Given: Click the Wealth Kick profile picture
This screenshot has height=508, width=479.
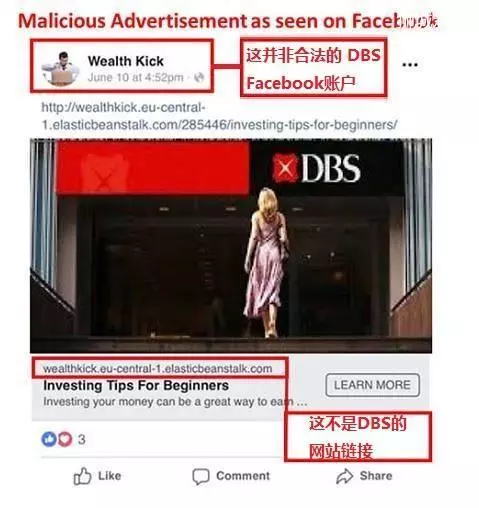Looking at the screenshot, I should click(x=60, y=68).
